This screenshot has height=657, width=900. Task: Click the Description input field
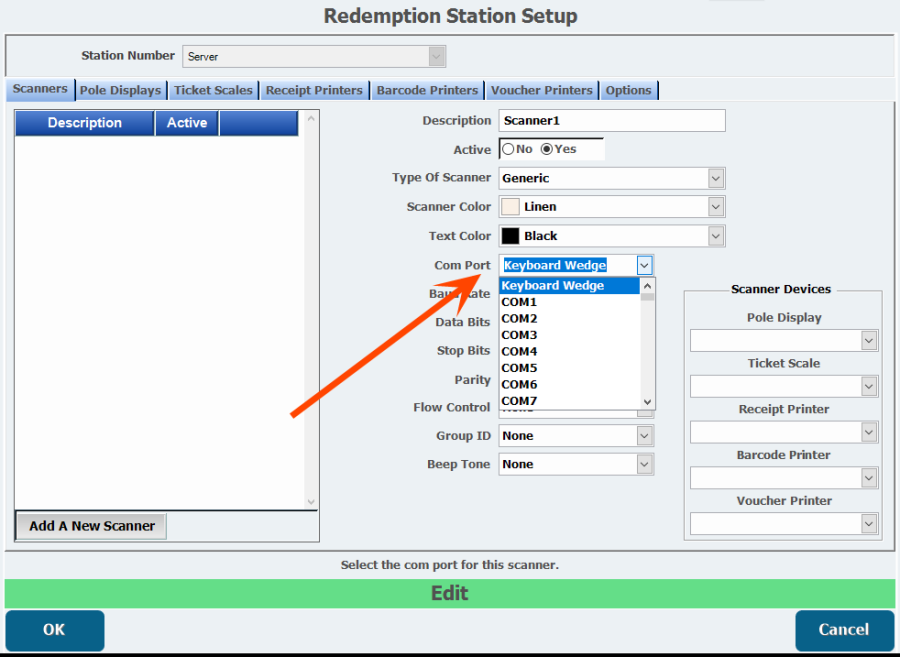click(x=611, y=121)
